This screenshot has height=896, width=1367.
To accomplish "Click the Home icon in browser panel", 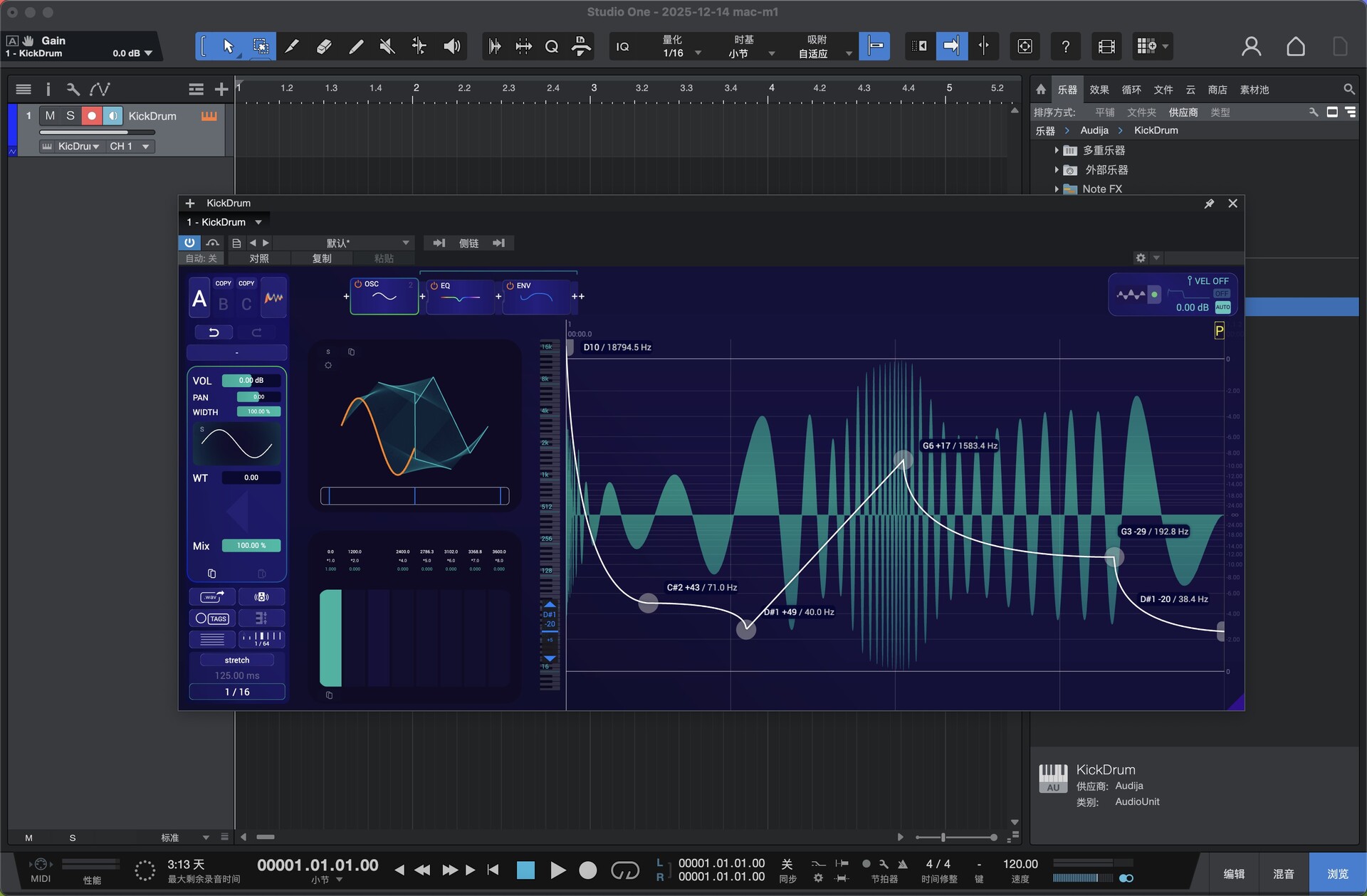I will [x=1041, y=90].
